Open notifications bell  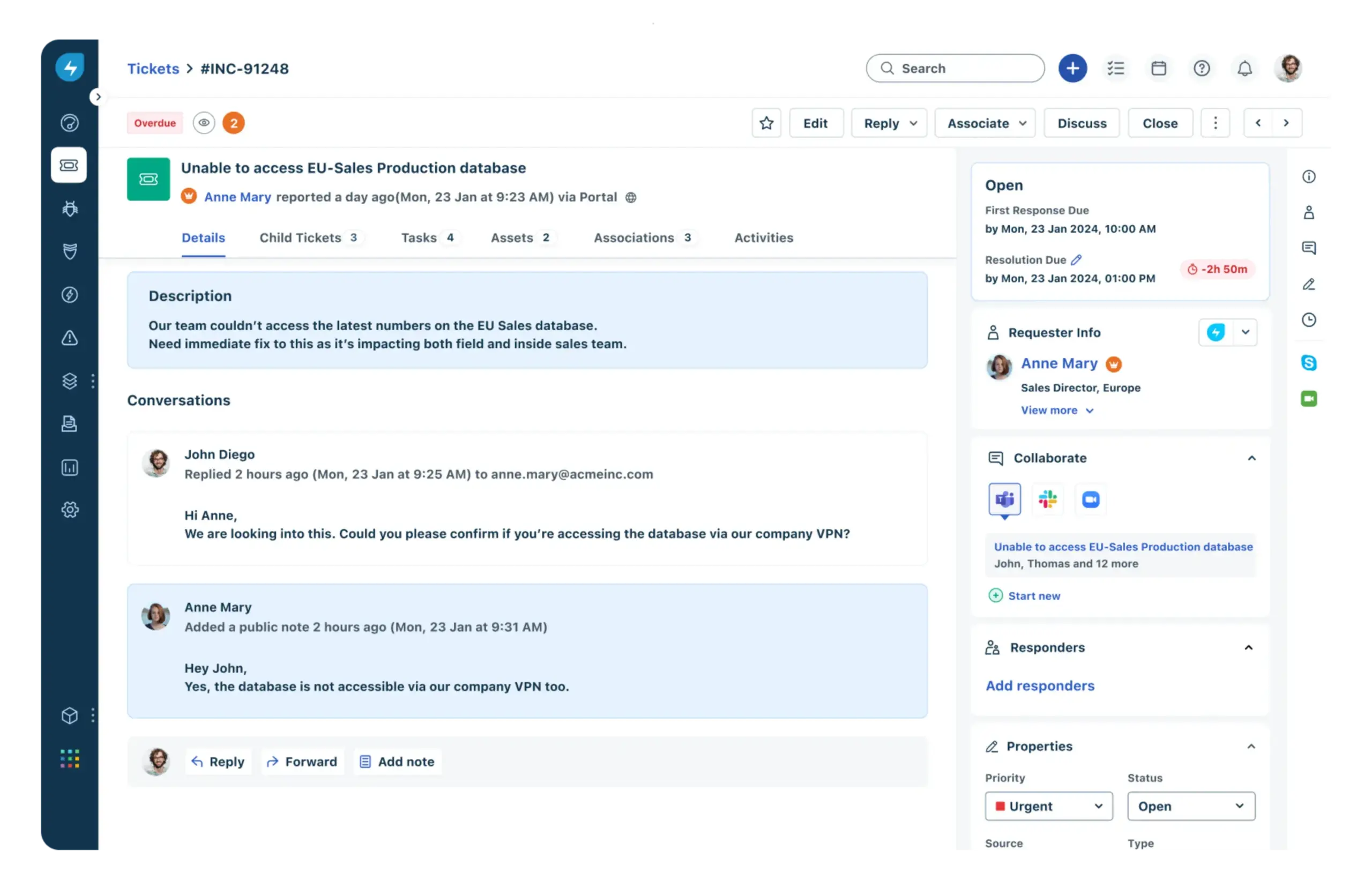coord(1244,69)
